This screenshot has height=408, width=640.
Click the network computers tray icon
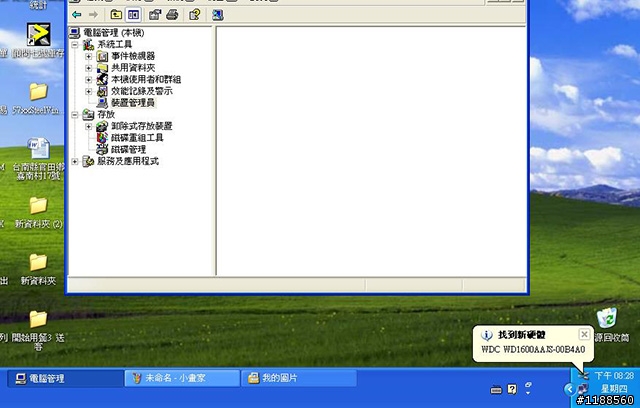click(x=583, y=389)
